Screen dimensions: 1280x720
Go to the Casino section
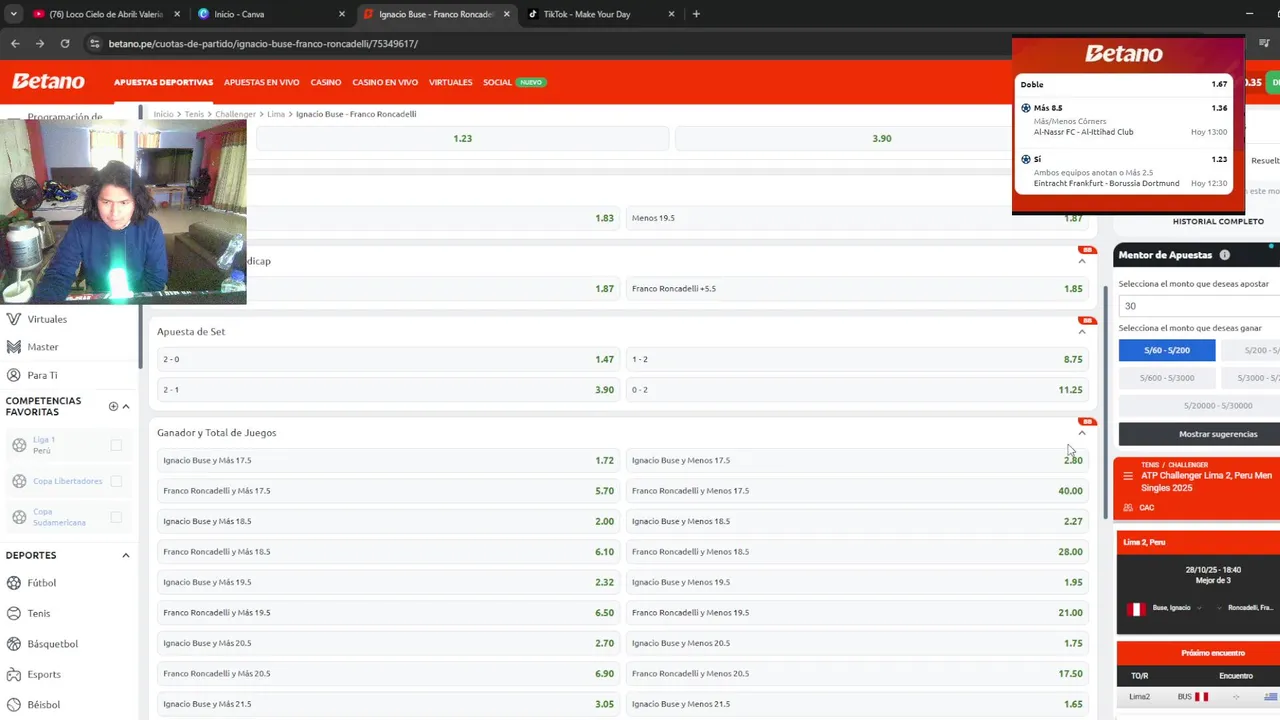(x=326, y=82)
